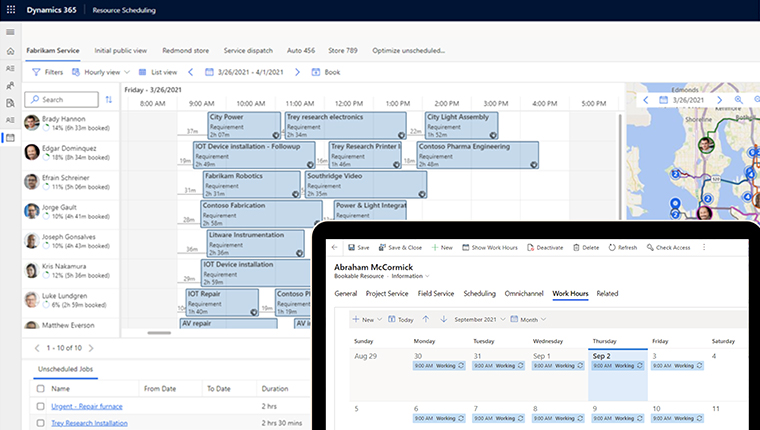The height and width of the screenshot is (430, 760).
Task: Open the Filters funnel icon
Action: pos(37,72)
